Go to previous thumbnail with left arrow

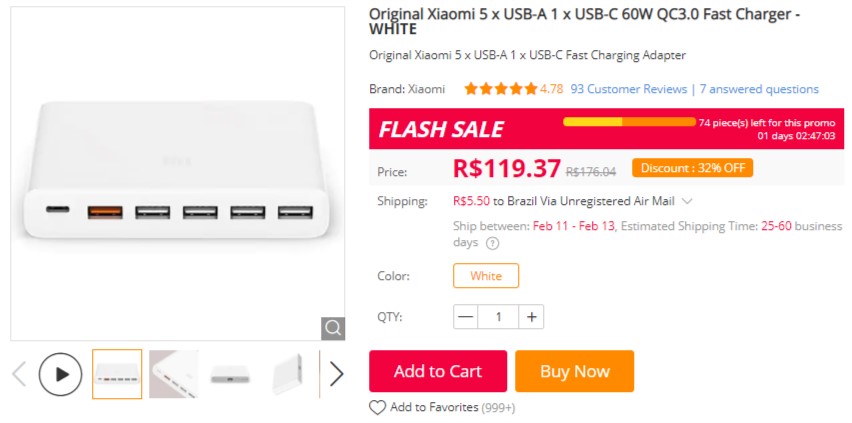[x=19, y=374]
